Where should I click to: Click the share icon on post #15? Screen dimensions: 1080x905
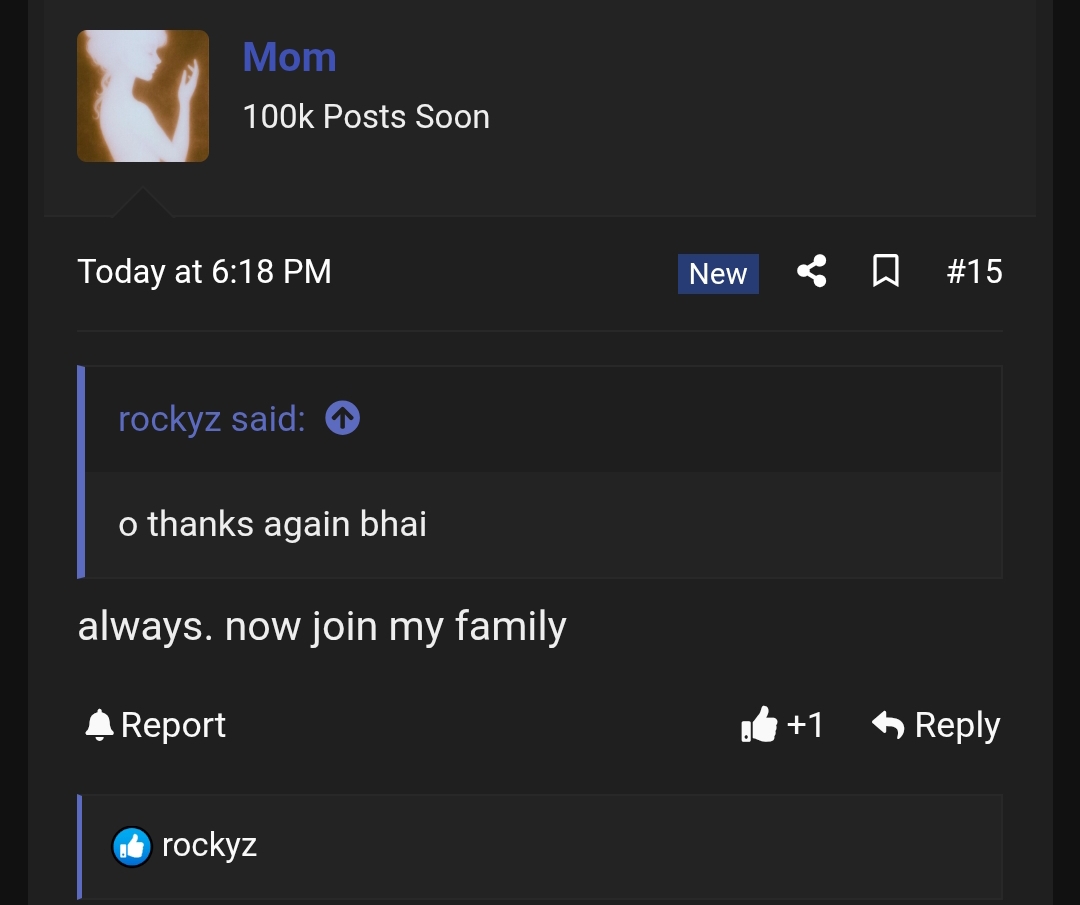tap(811, 272)
